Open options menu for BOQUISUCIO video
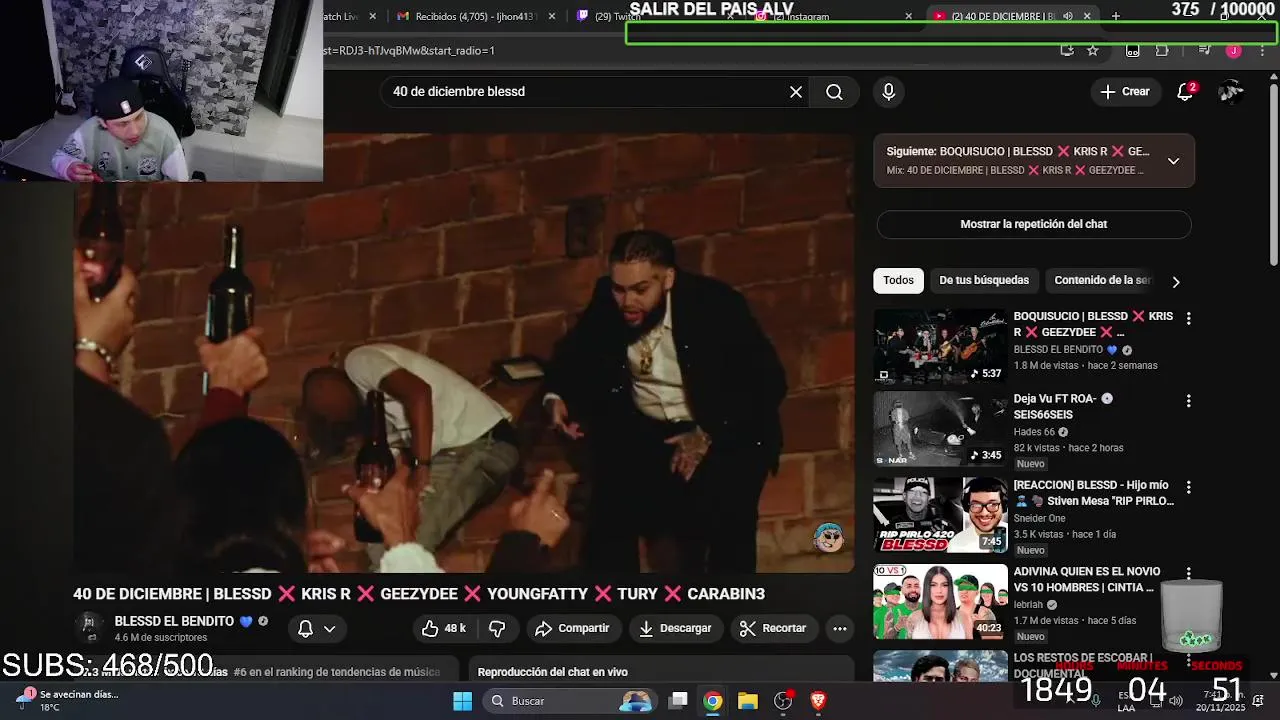1280x720 pixels. (x=1188, y=318)
